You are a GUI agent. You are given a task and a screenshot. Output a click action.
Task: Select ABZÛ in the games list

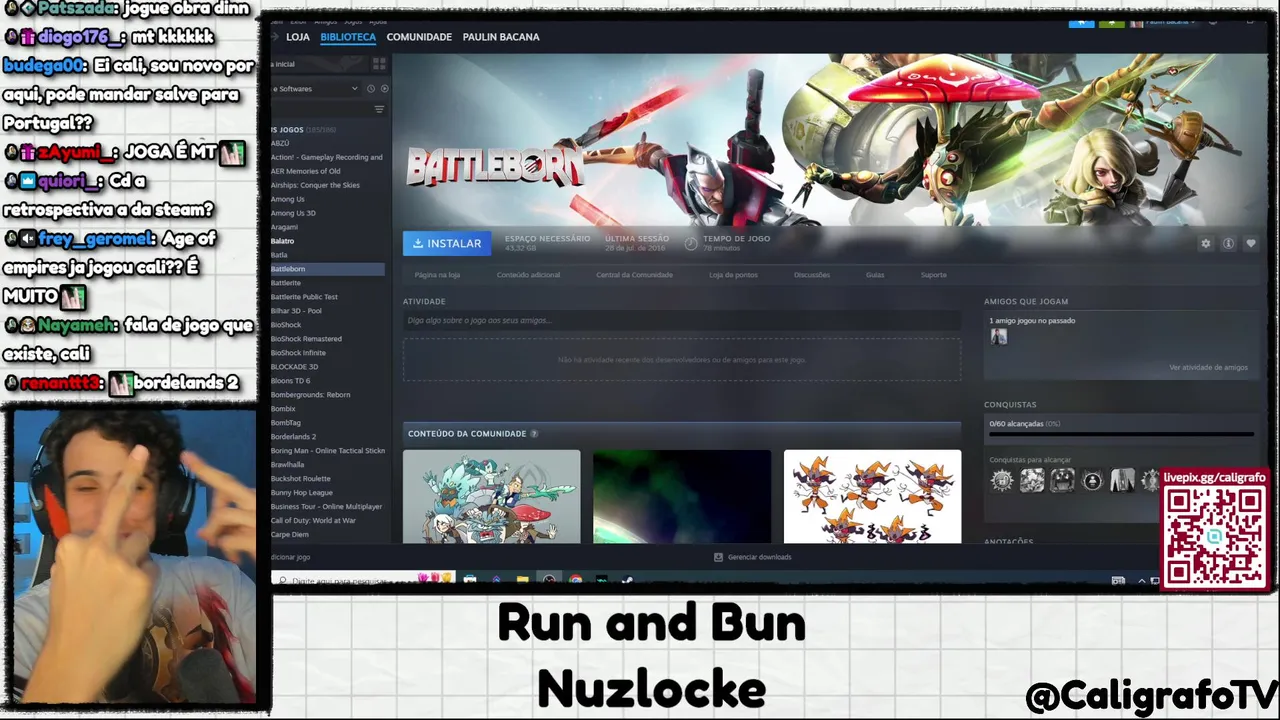tap(280, 143)
